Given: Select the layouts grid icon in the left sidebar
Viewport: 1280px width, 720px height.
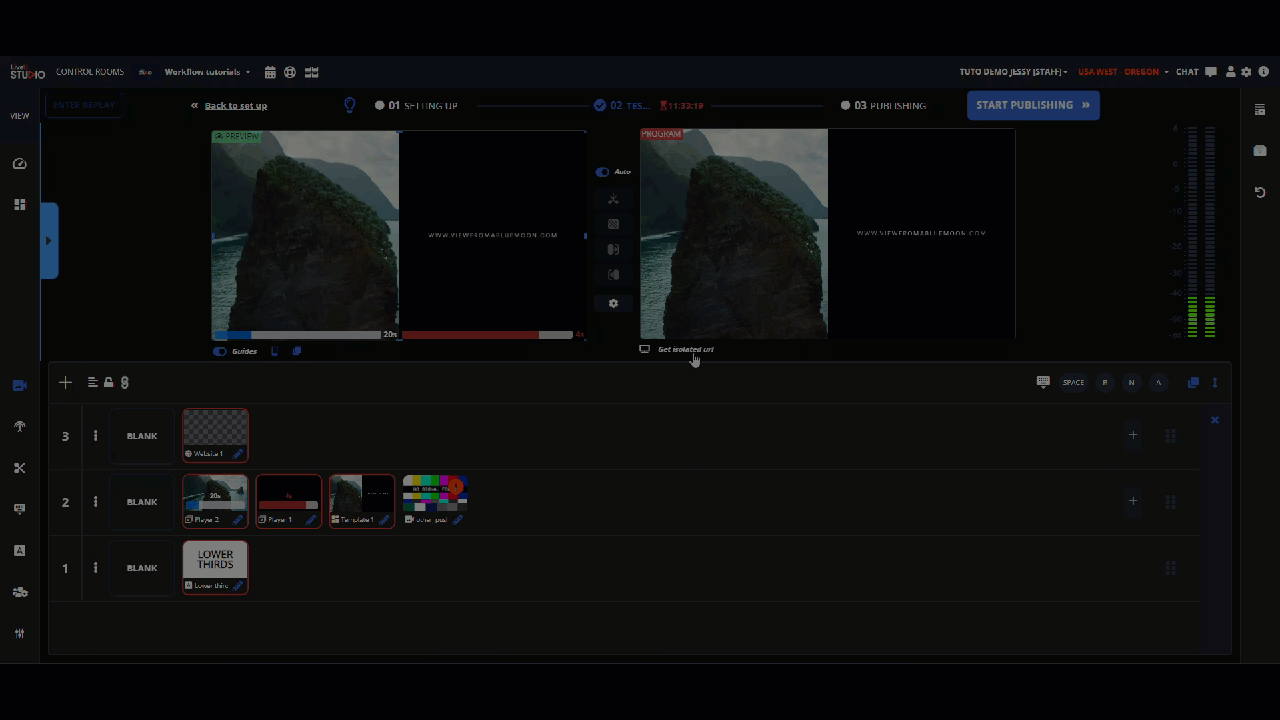Looking at the screenshot, I should 19,204.
